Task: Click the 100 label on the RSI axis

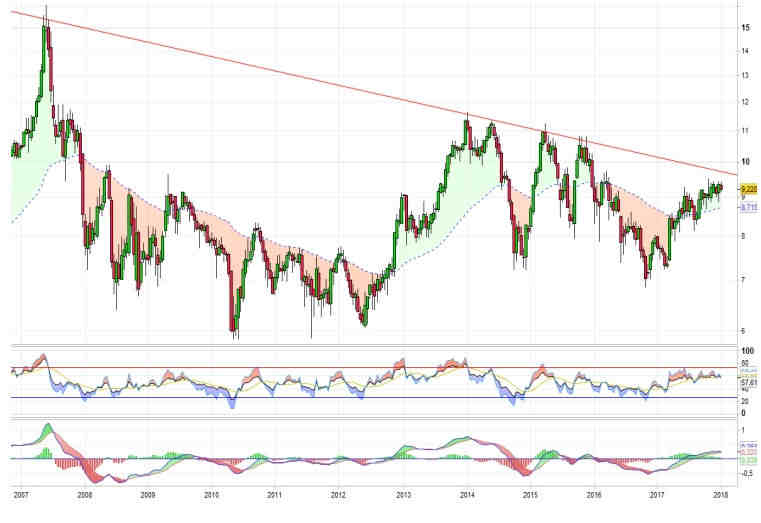Action: [747, 351]
